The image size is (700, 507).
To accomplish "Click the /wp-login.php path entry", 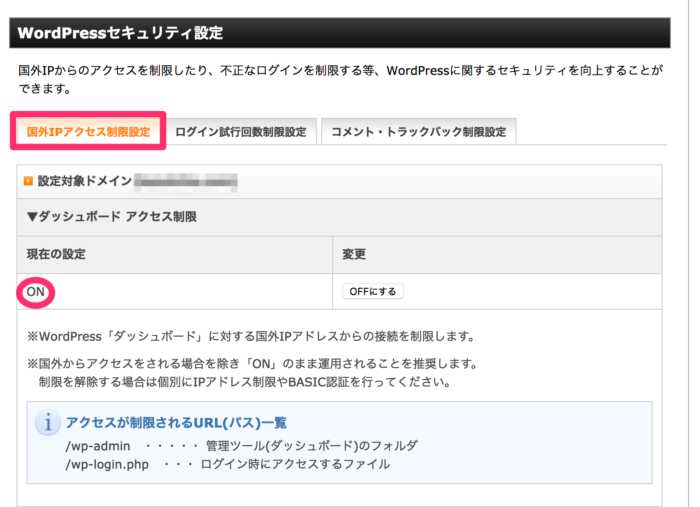I will click(x=107, y=465).
